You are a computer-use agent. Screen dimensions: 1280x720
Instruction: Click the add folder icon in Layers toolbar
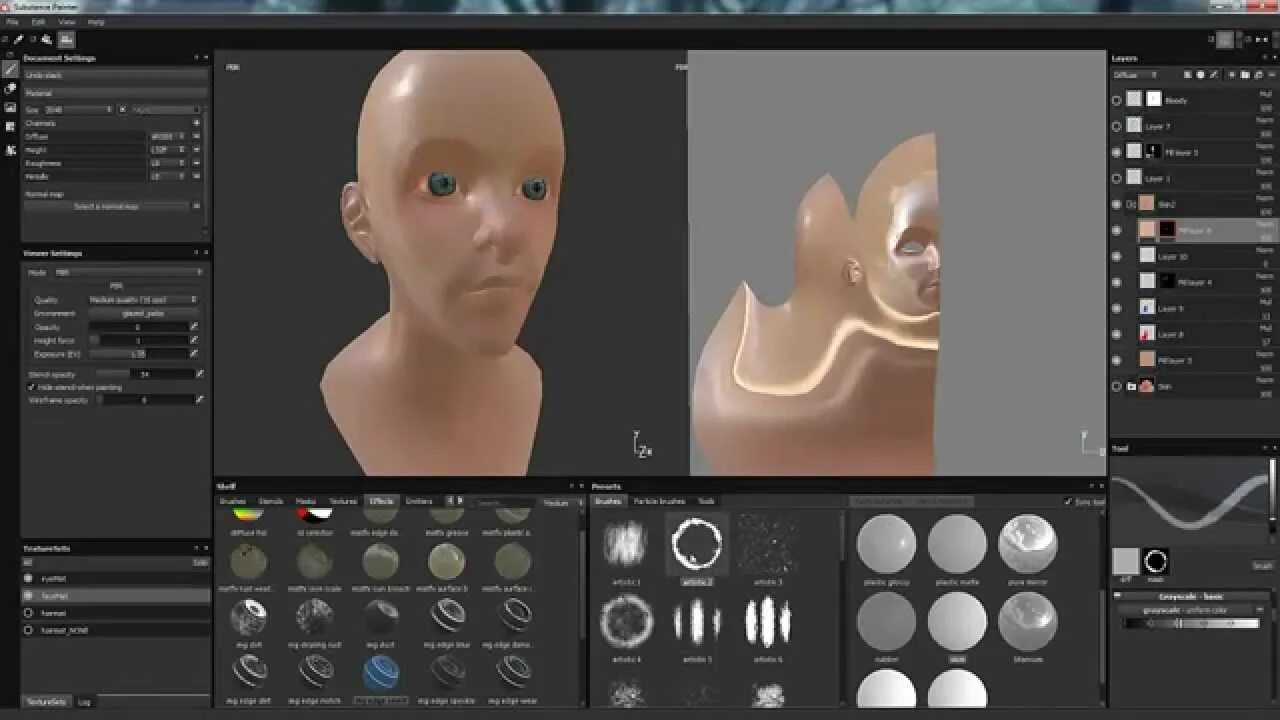(x=1245, y=75)
